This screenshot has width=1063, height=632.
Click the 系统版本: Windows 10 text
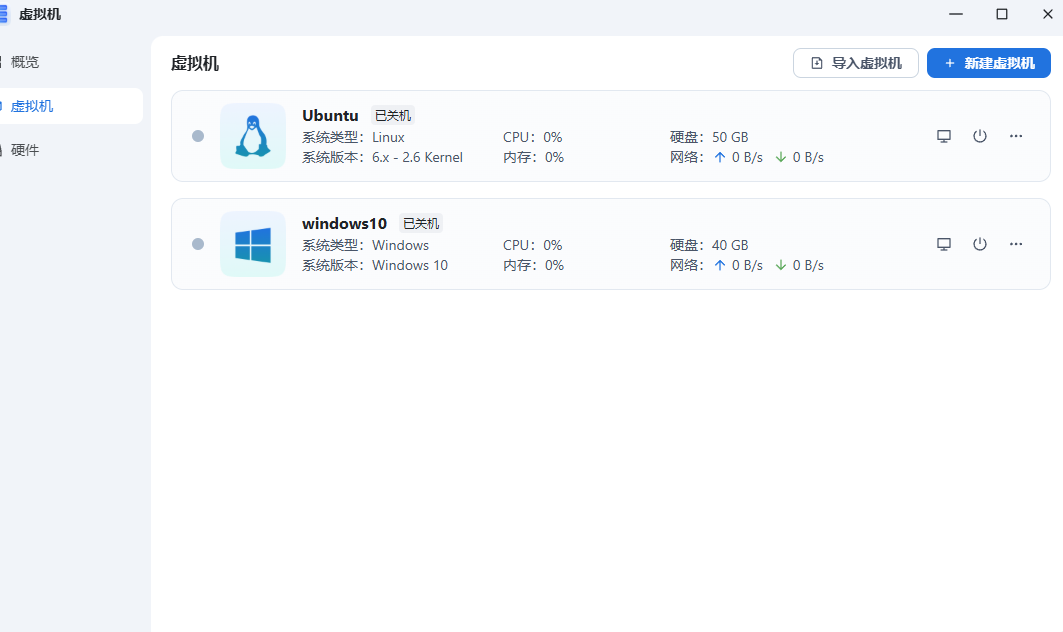tap(375, 265)
